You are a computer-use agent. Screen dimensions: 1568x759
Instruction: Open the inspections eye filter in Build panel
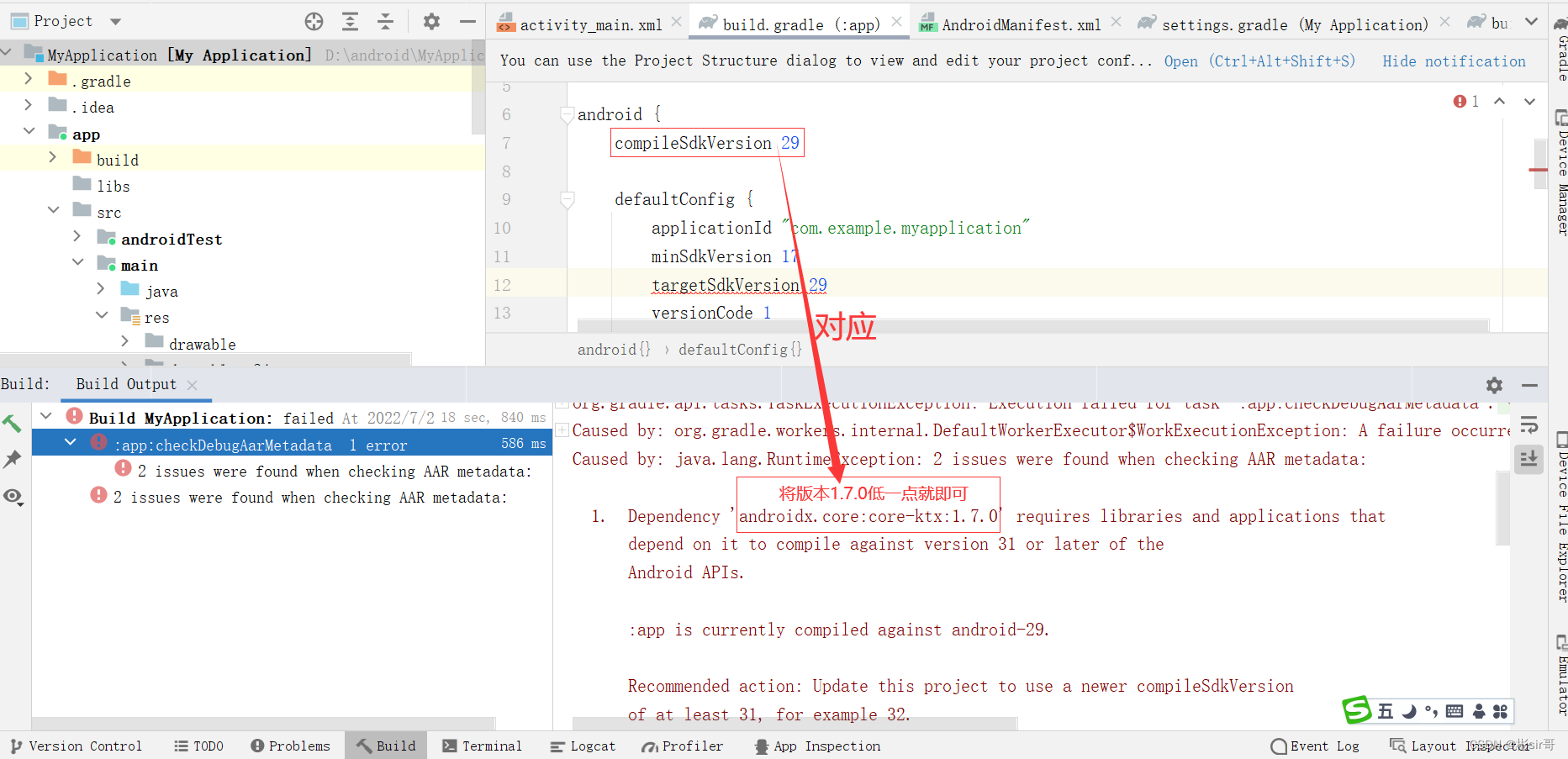[x=12, y=498]
